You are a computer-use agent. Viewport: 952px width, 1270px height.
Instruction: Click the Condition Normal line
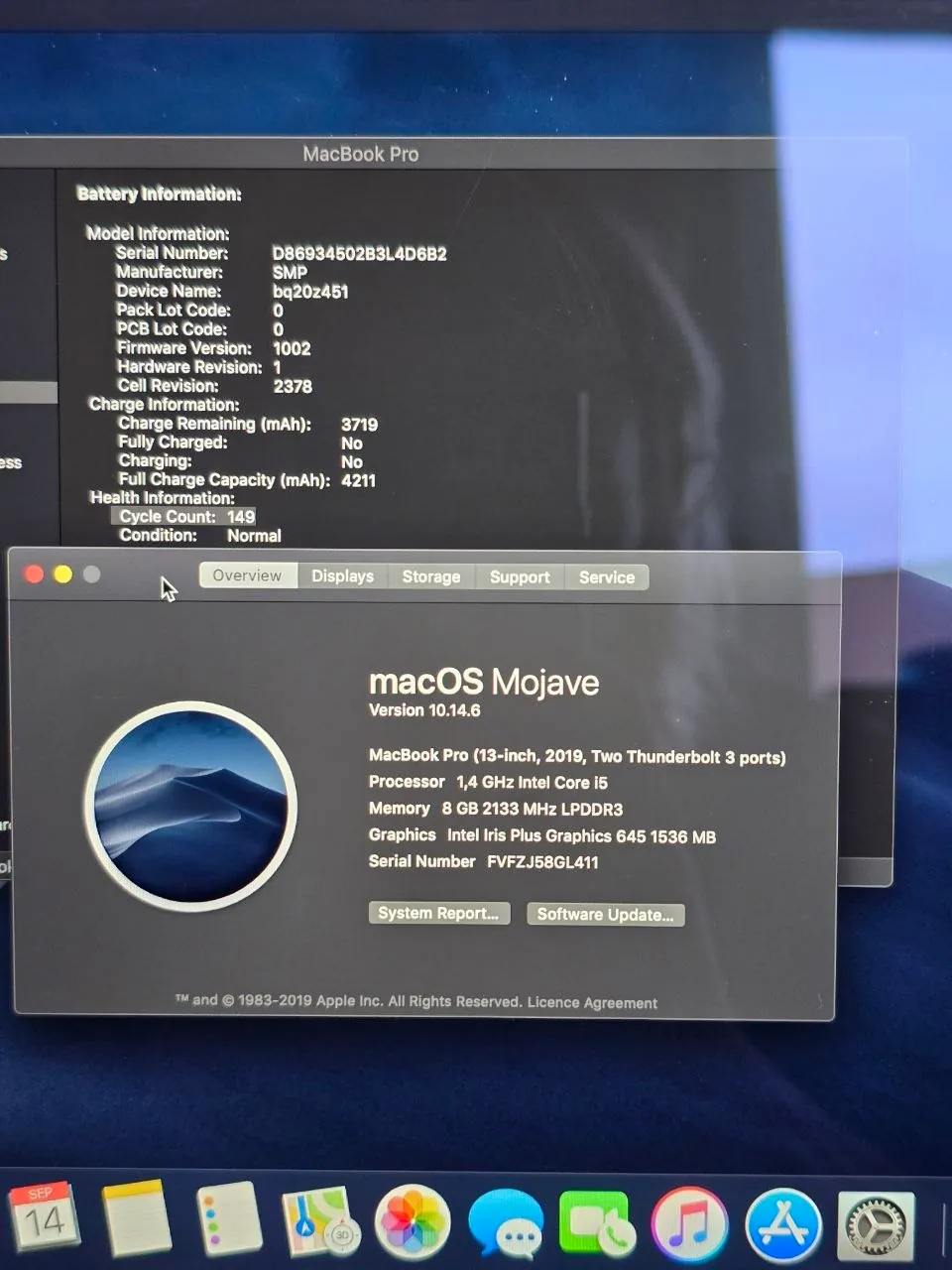200,536
